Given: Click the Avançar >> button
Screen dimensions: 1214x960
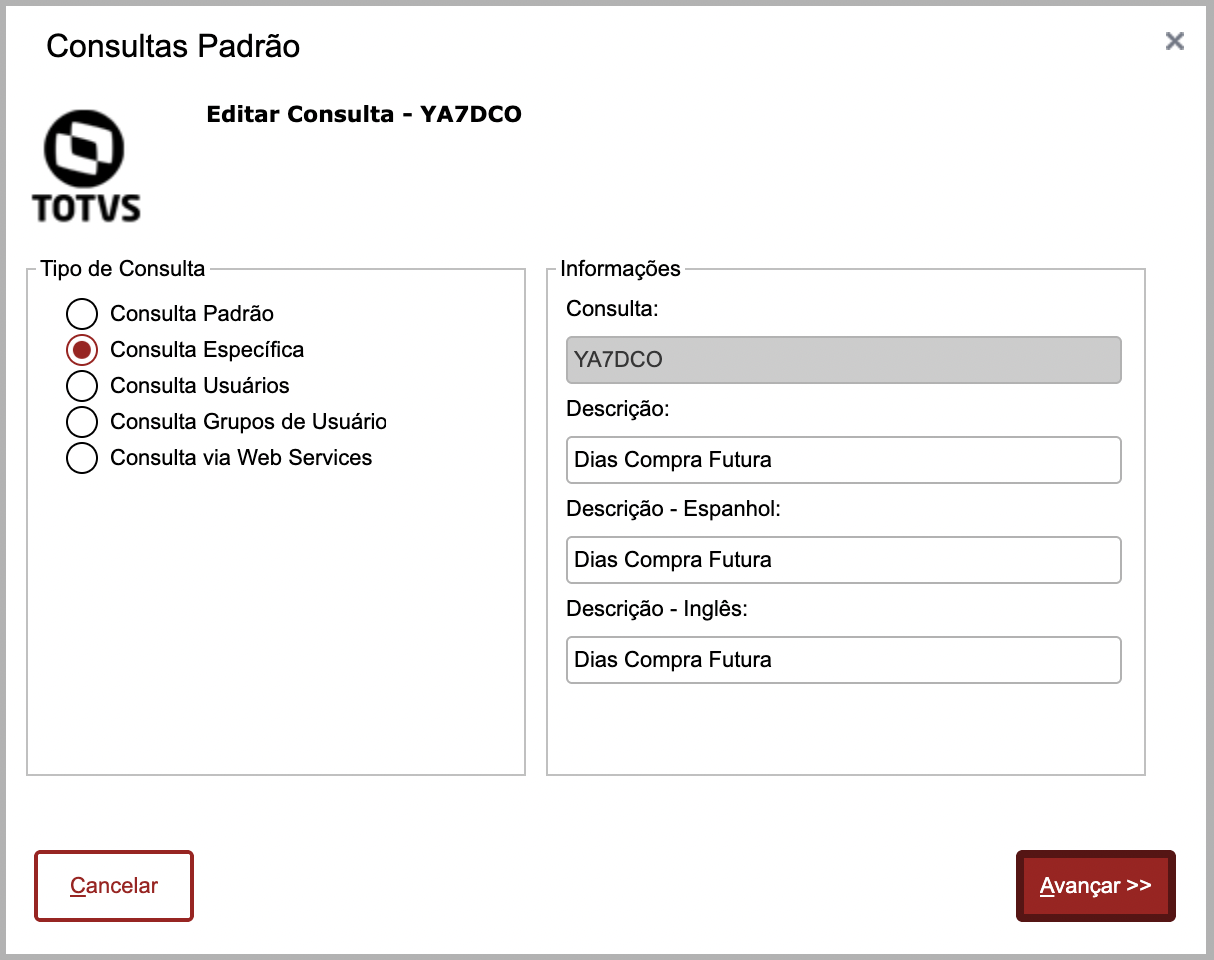Looking at the screenshot, I should click(1095, 886).
